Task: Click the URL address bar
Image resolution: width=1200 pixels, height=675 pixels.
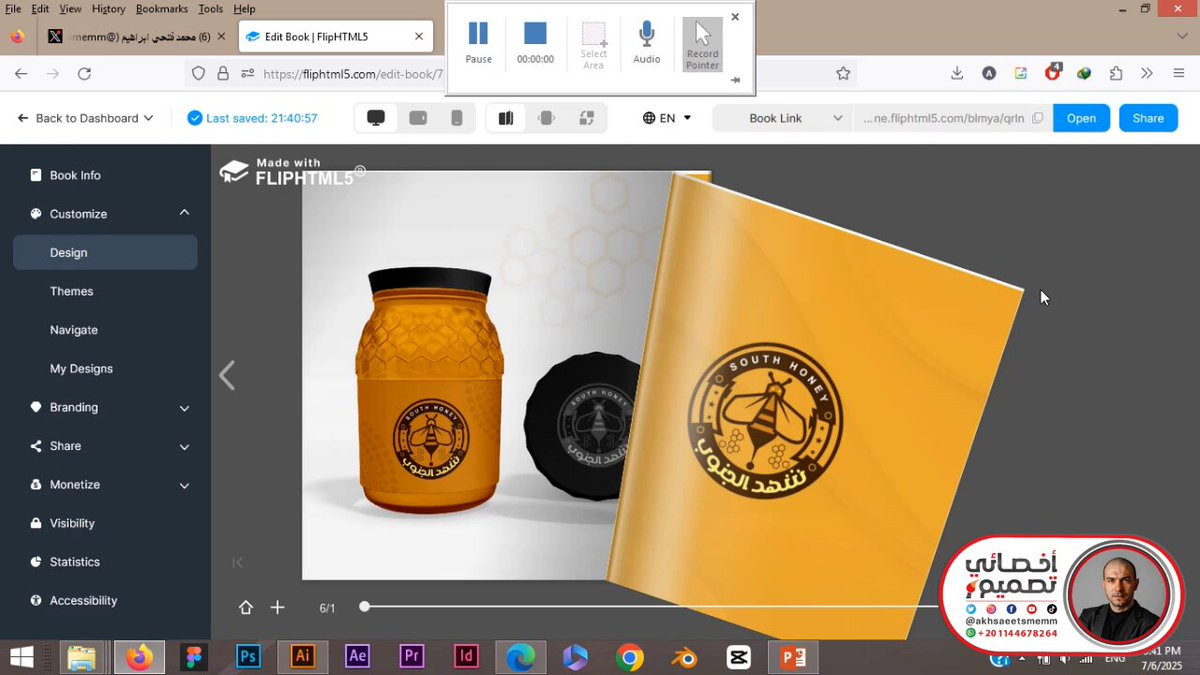Action: [520, 73]
